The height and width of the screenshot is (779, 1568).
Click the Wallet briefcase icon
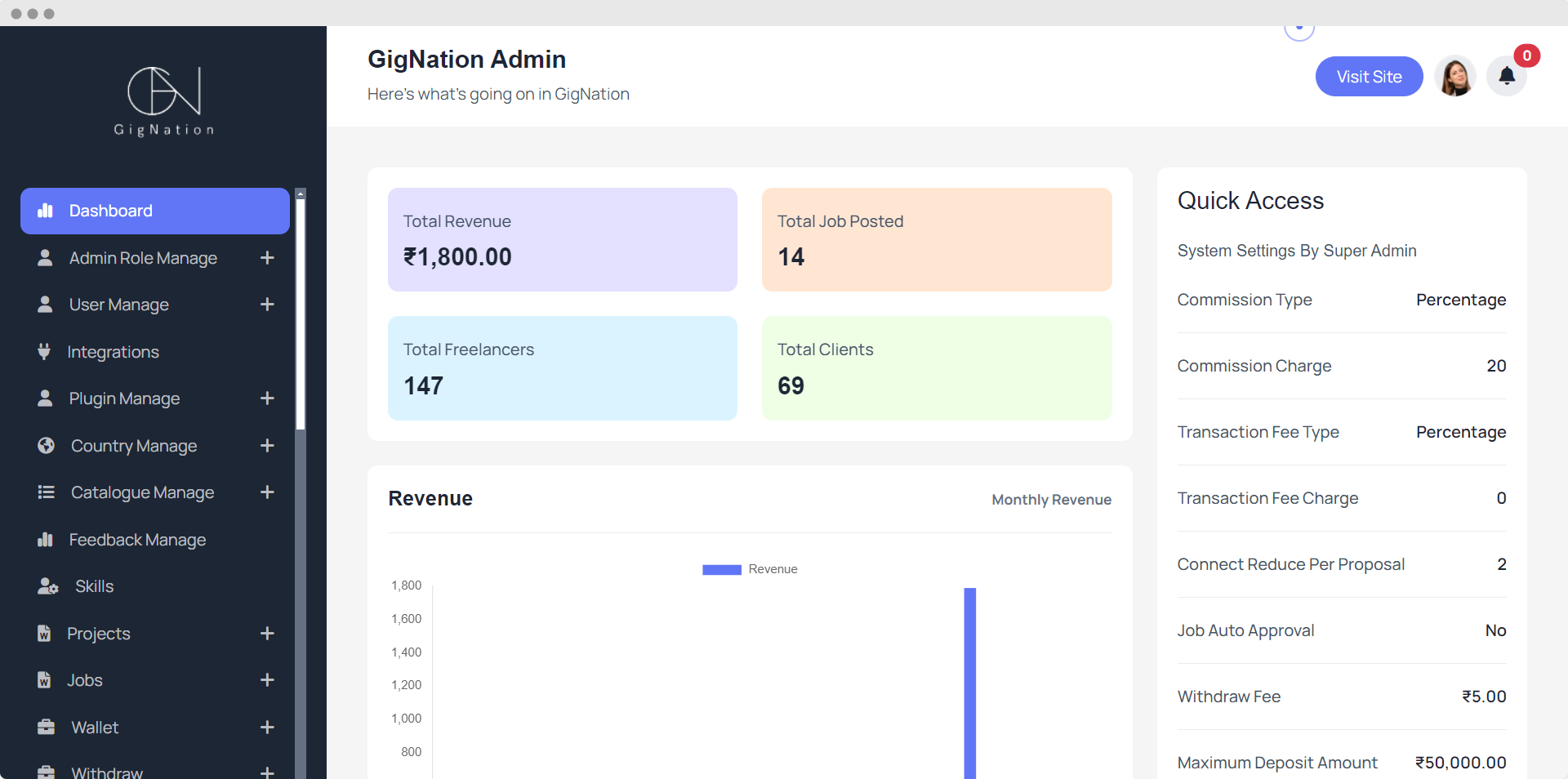point(46,728)
